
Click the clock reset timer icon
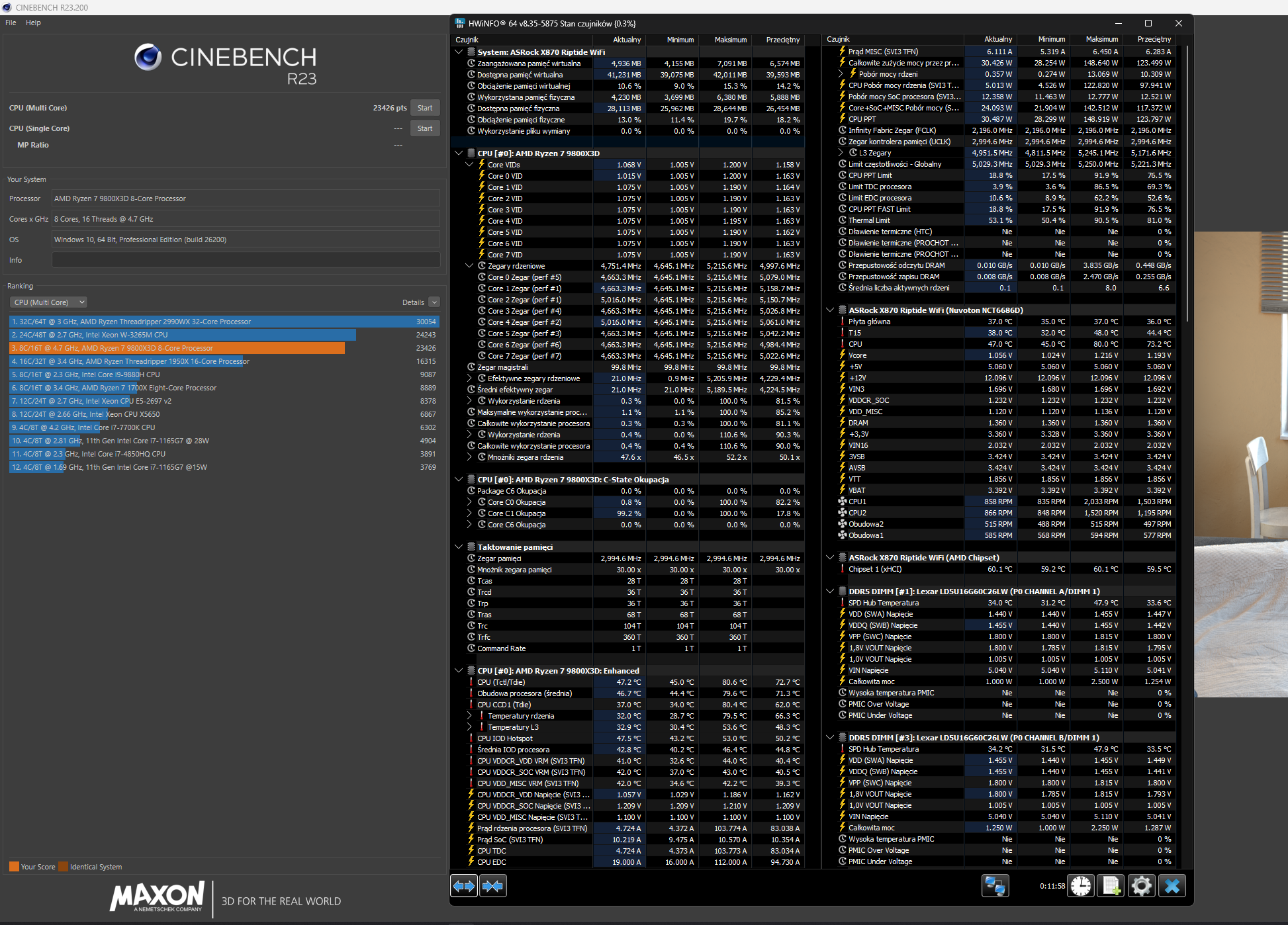tap(1081, 886)
